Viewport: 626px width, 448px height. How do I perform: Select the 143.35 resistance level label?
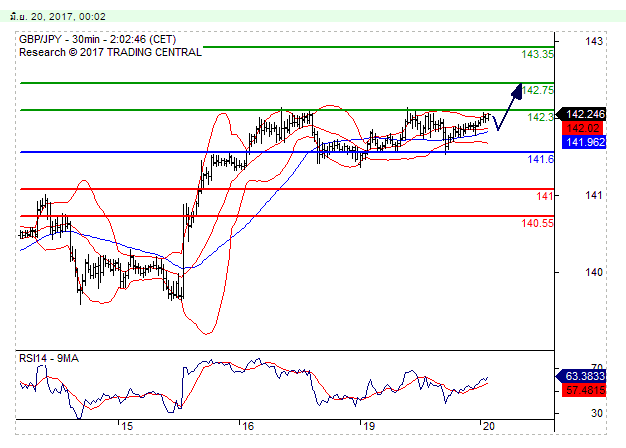point(537,54)
